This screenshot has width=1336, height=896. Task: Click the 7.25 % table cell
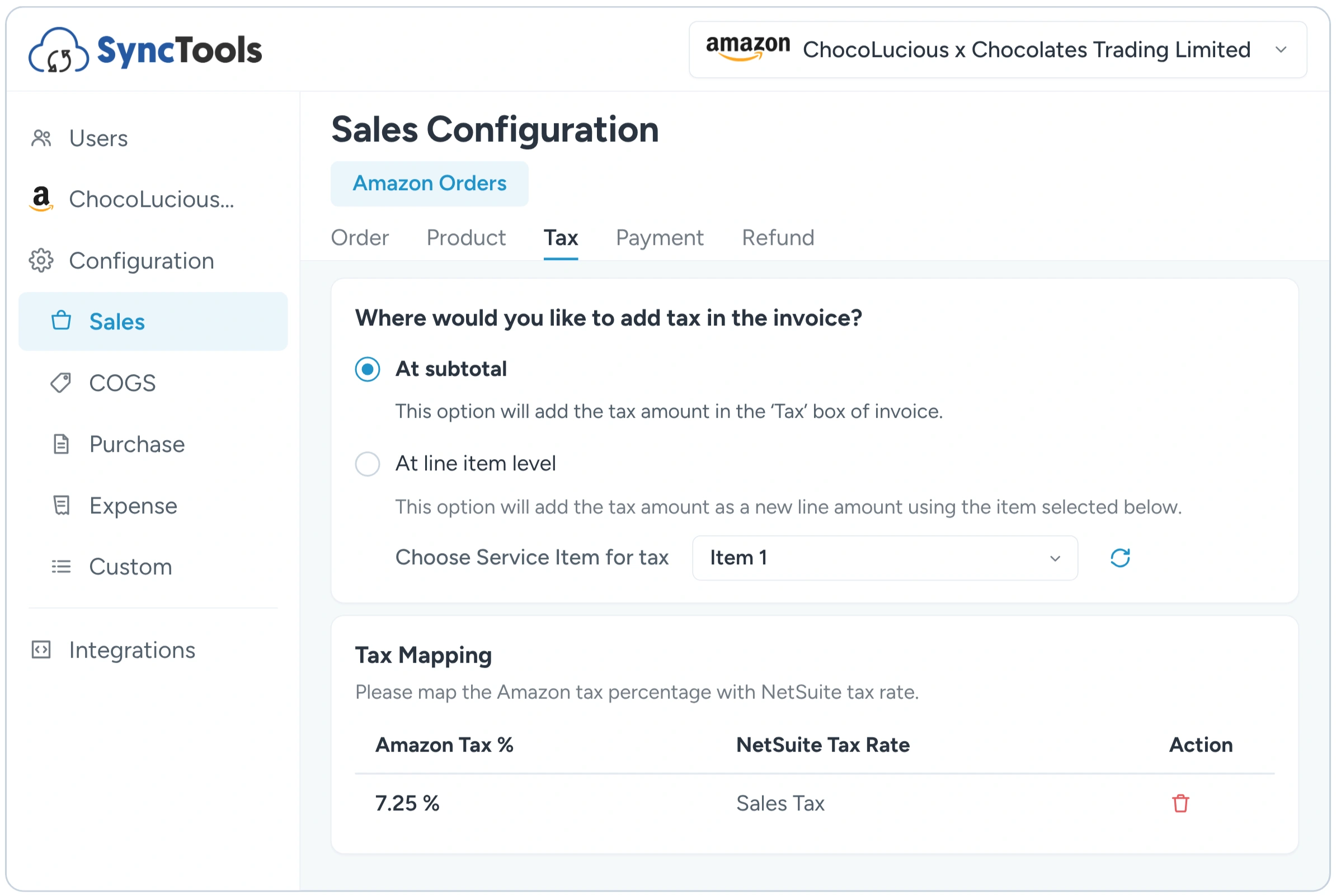tap(407, 803)
